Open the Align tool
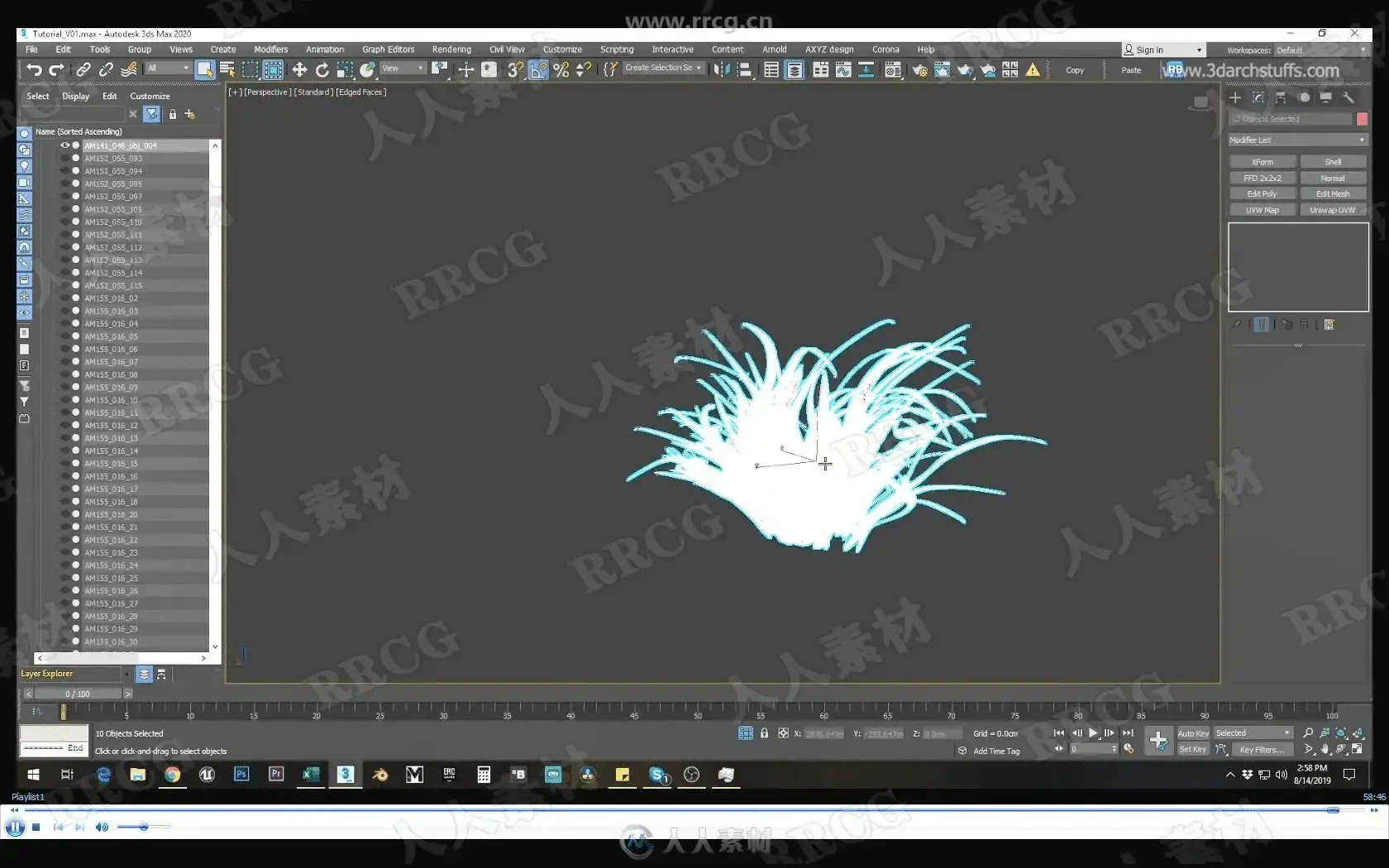The height and width of the screenshot is (868, 1389). click(x=744, y=70)
